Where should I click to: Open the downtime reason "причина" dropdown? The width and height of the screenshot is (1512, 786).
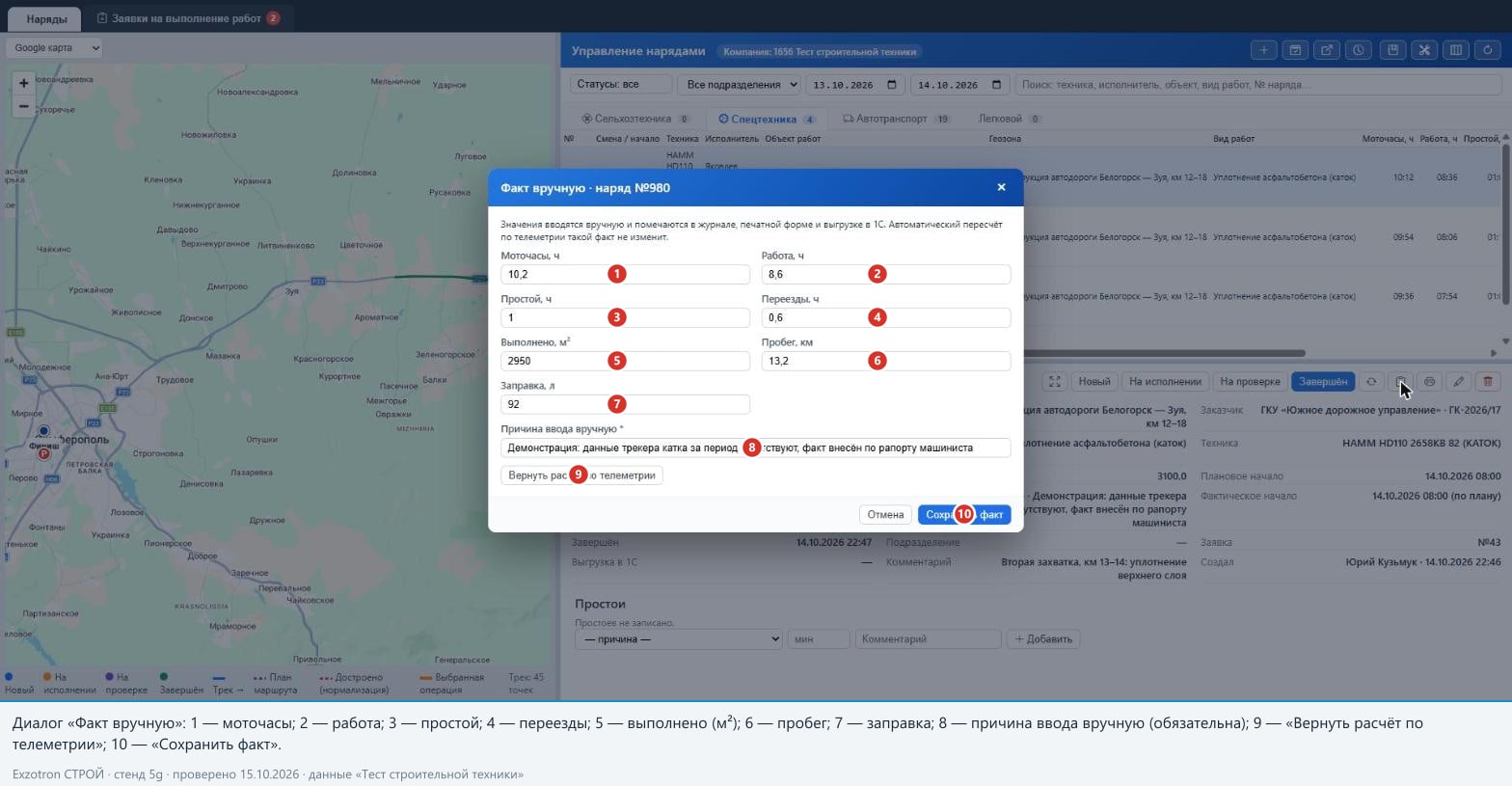[x=678, y=638]
